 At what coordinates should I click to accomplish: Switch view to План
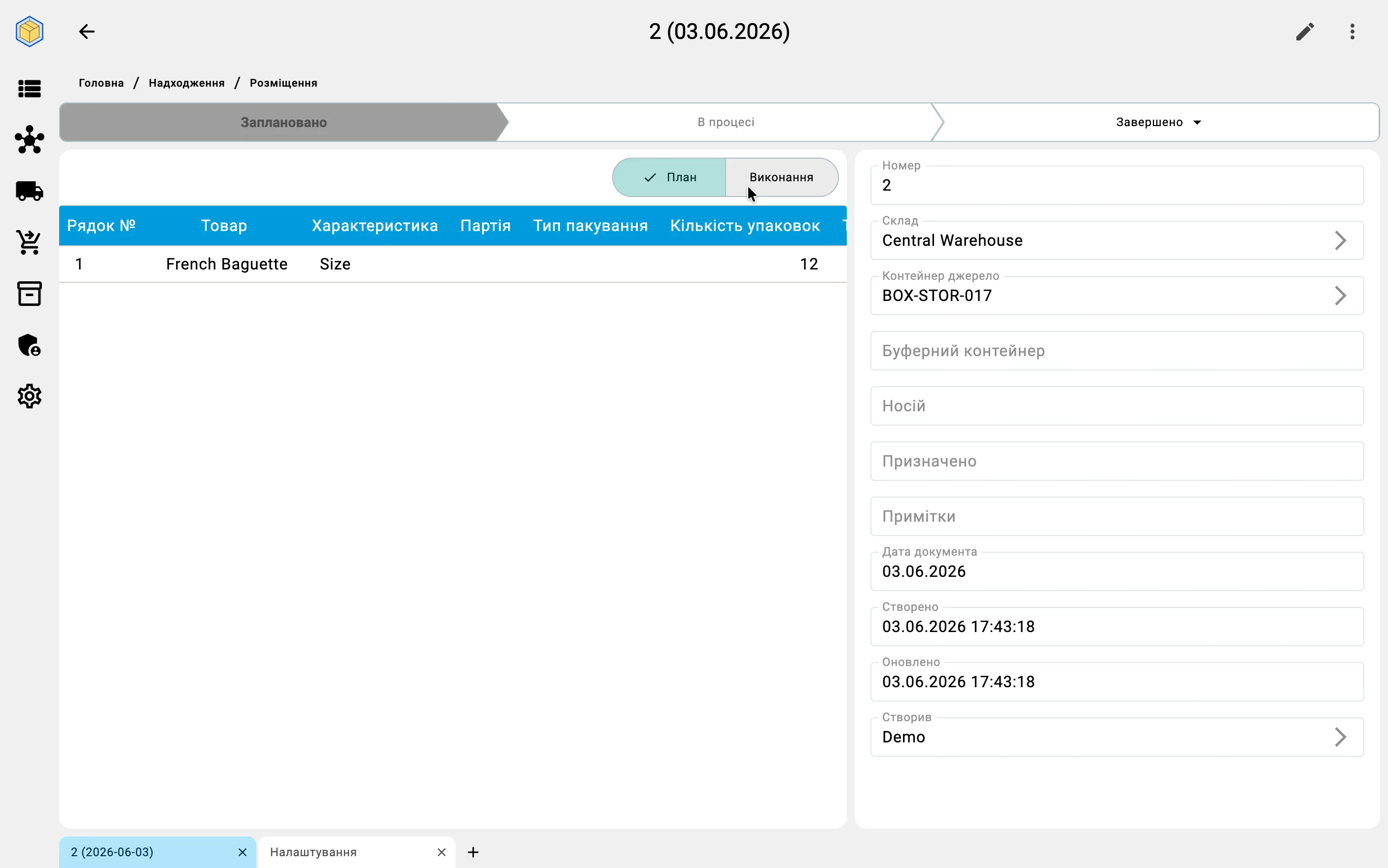tap(669, 177)
